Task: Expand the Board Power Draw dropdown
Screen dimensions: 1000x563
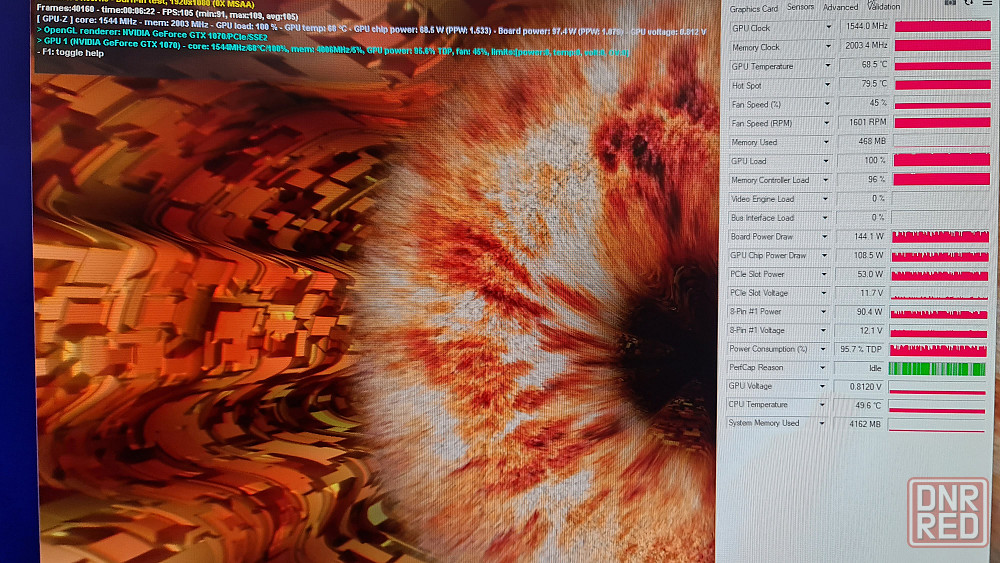Action: (827, 237)
